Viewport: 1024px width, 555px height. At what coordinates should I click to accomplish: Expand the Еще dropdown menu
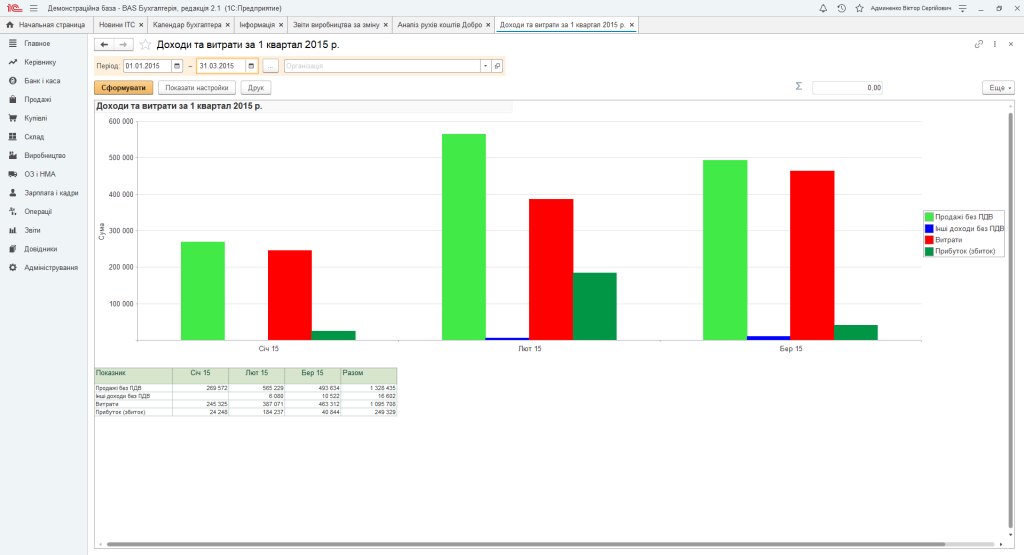click(999, 87)
